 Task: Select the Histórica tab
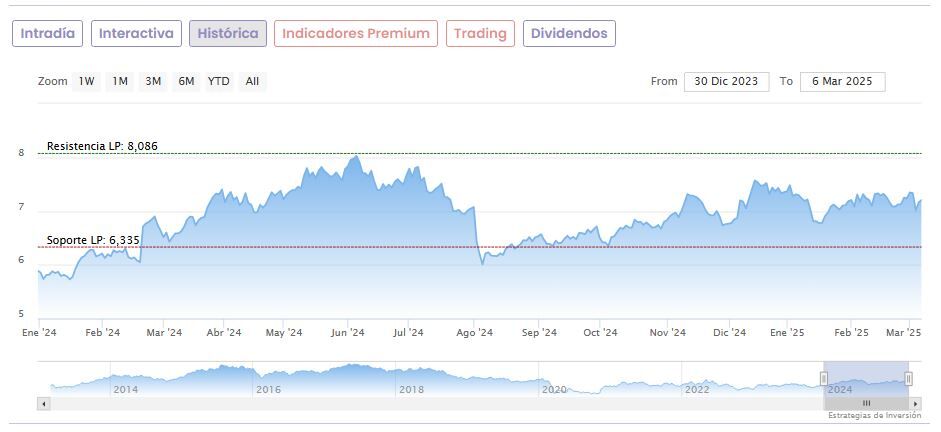tap(228, 34)
